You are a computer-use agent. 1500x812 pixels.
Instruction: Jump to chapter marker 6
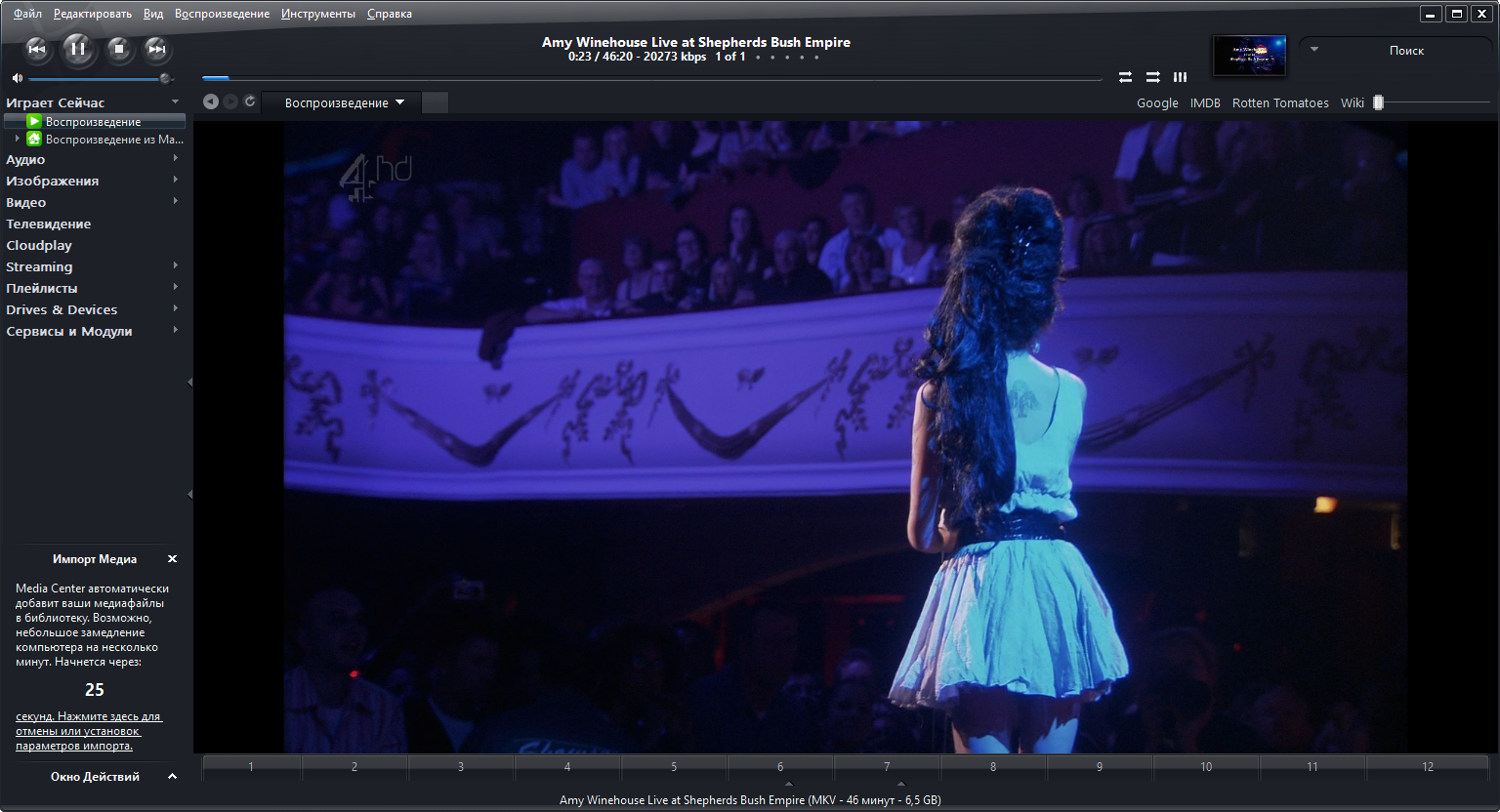pos(780,767)
